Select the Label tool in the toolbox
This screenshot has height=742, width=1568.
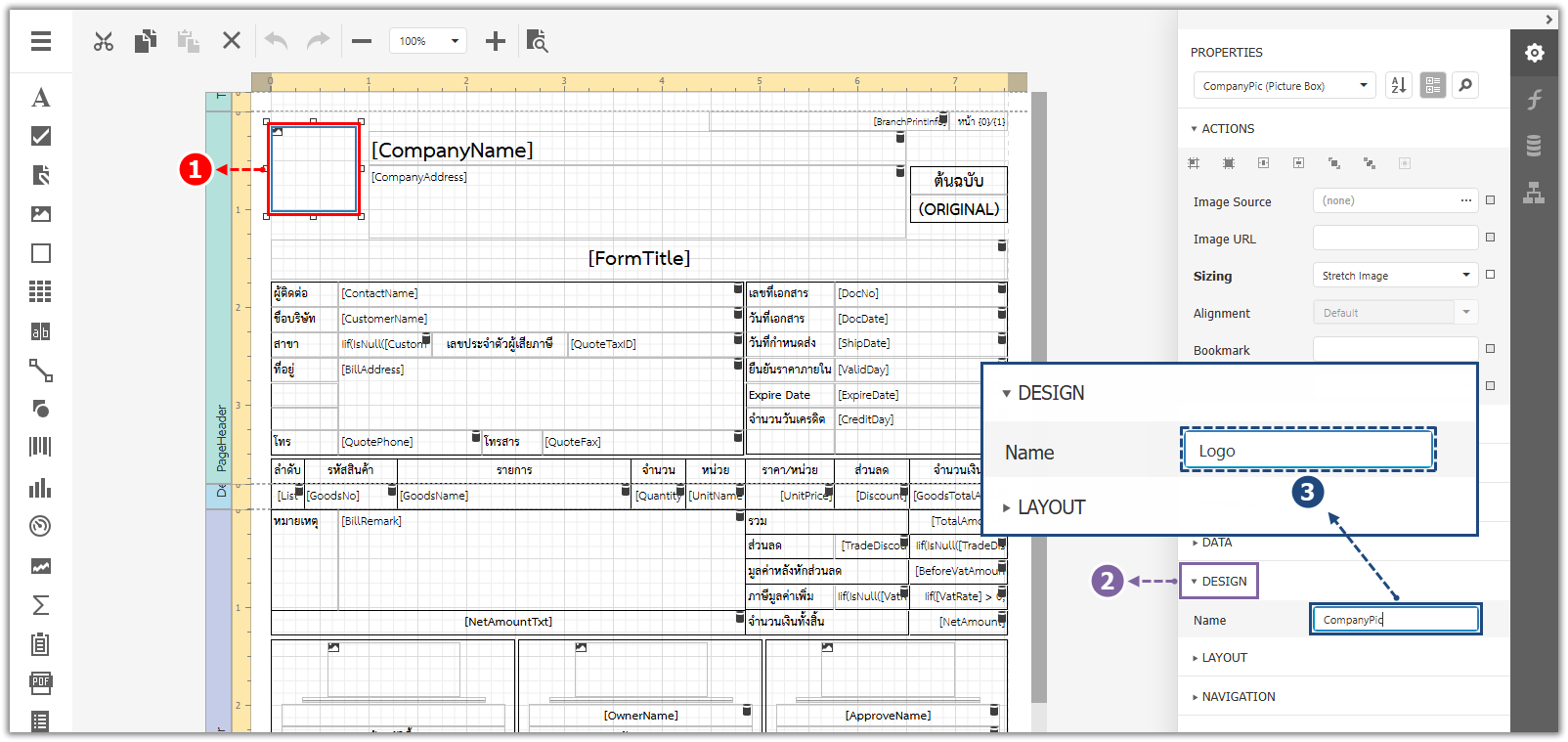click(x=40, y=97)
